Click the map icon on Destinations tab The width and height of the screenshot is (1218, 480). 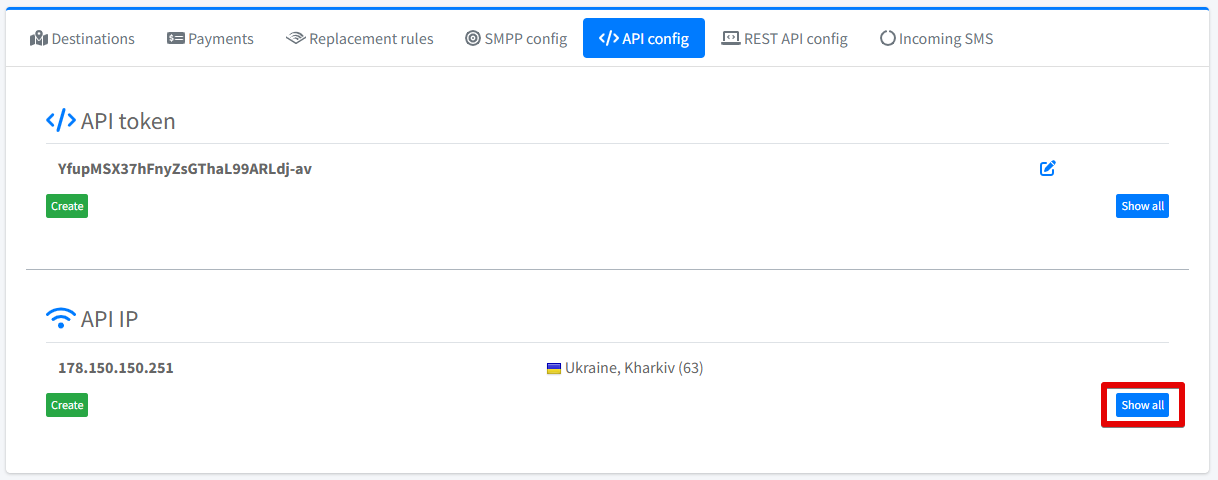(x=39, y=38)
